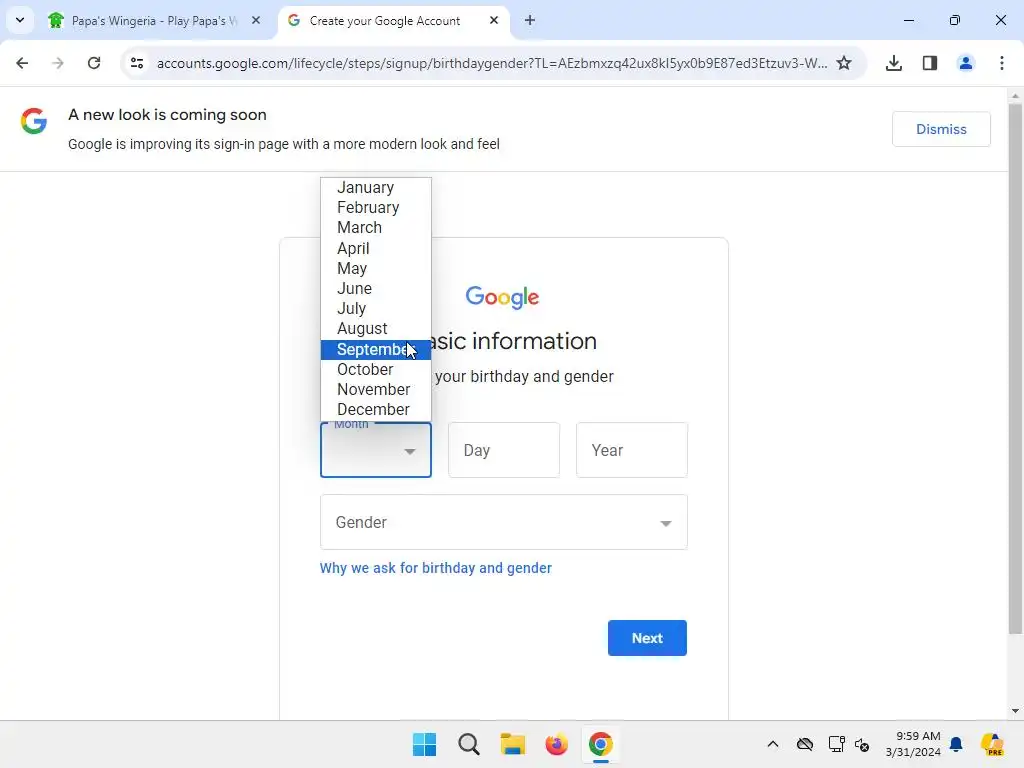Collapse the Month dropdown arrow
Viewport: 1024px width, 768px height.
coord(409,451)
